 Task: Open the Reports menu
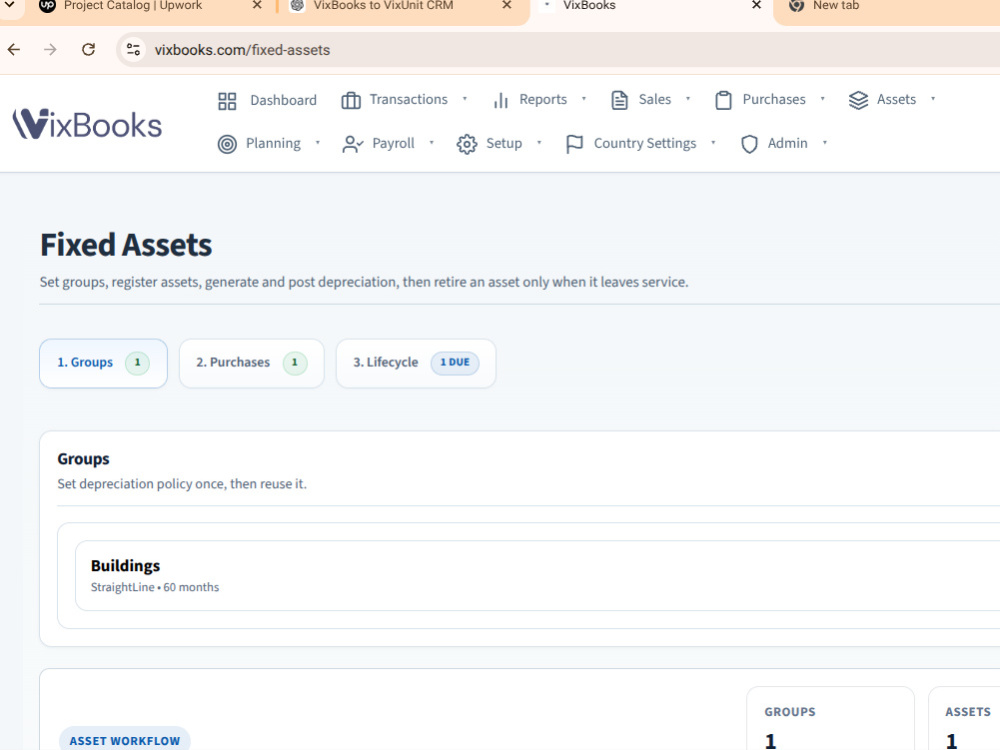click(x=543, y=99)
